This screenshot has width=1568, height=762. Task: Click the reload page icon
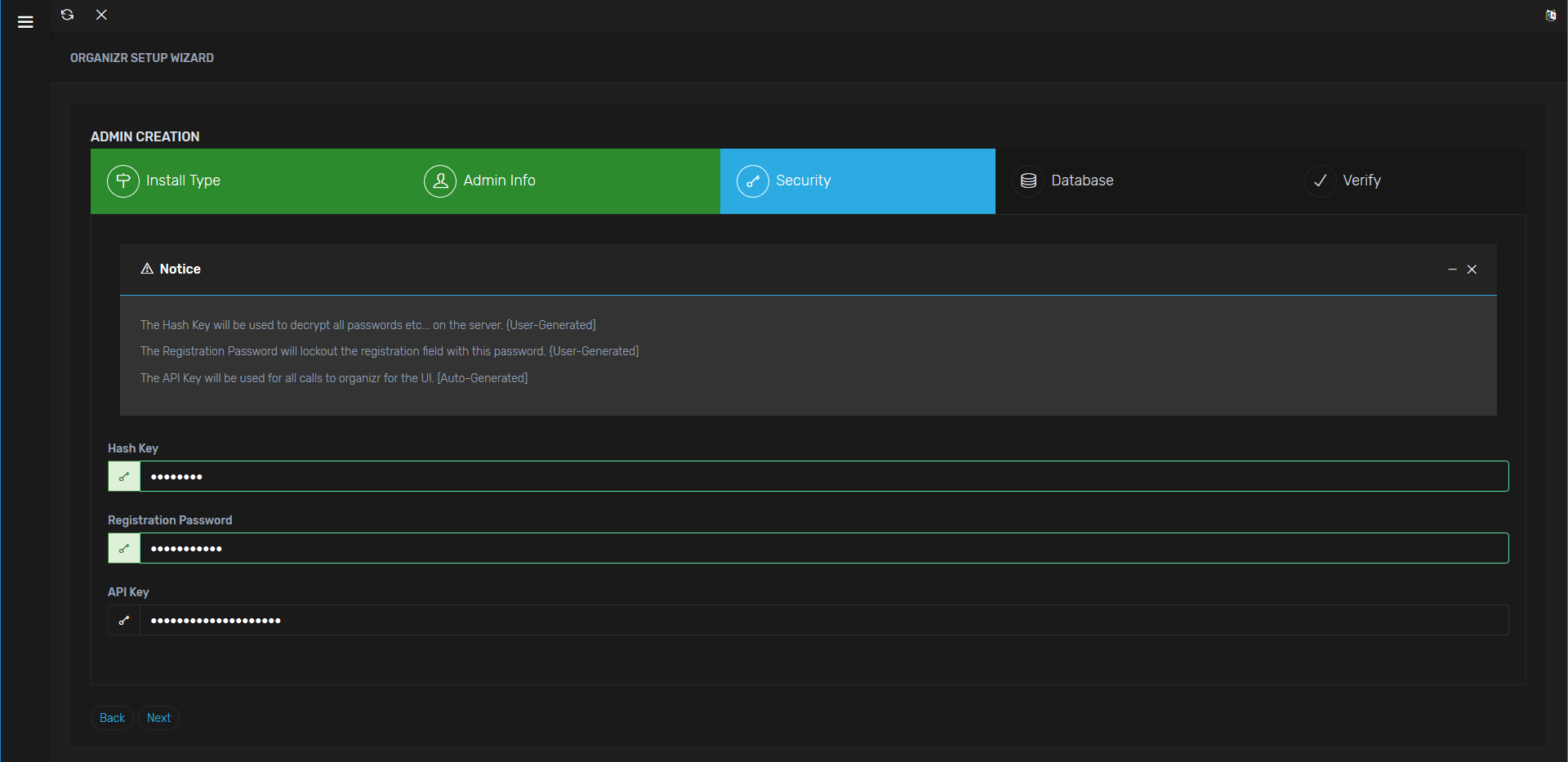pos(67,15)
